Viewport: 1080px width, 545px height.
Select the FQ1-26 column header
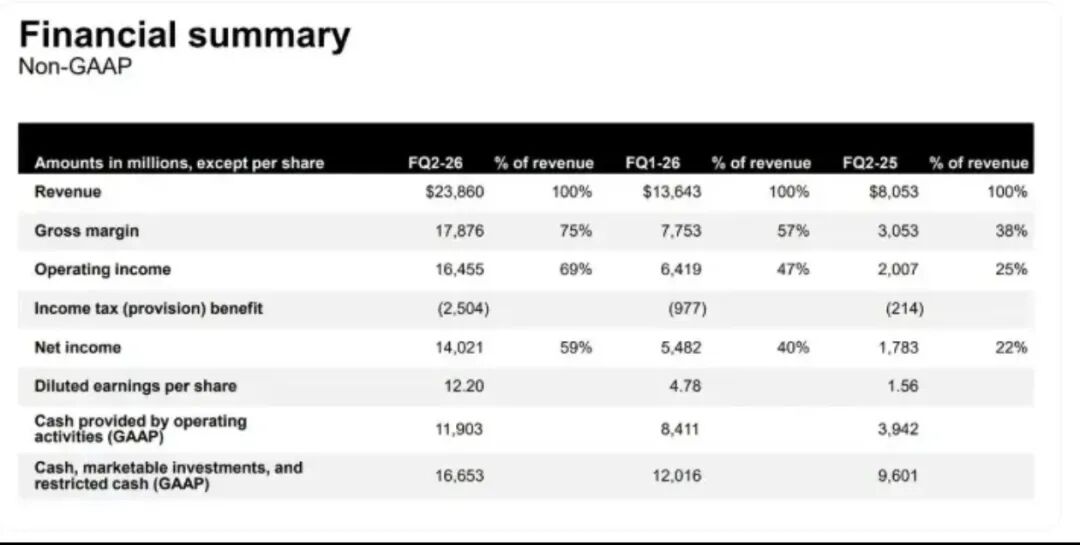652,163
